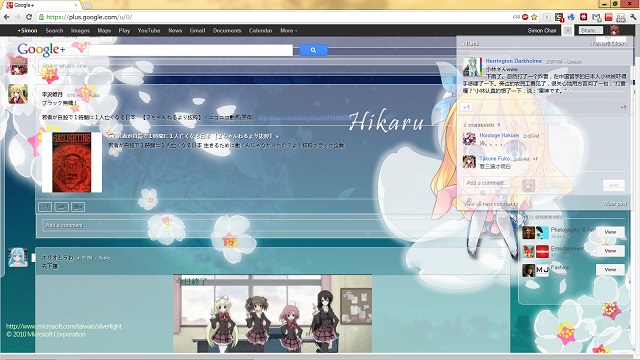Click the browser Back arrow

point(7,17)
